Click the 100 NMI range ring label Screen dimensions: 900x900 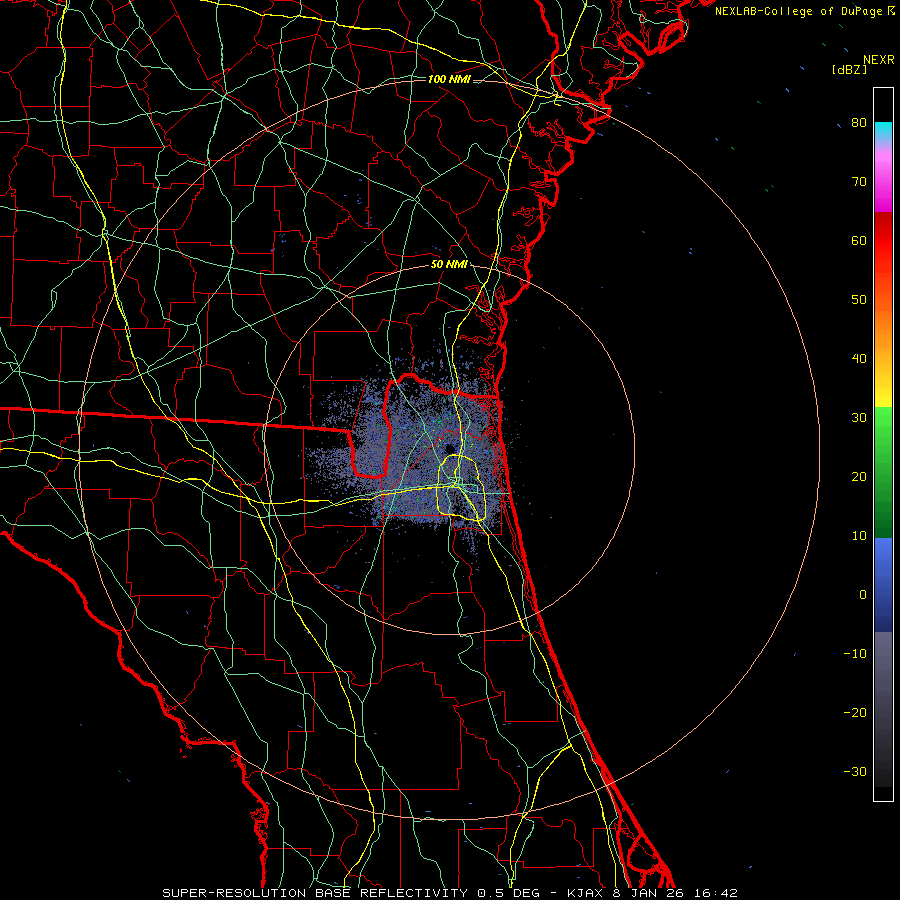[x=448, y=79]
